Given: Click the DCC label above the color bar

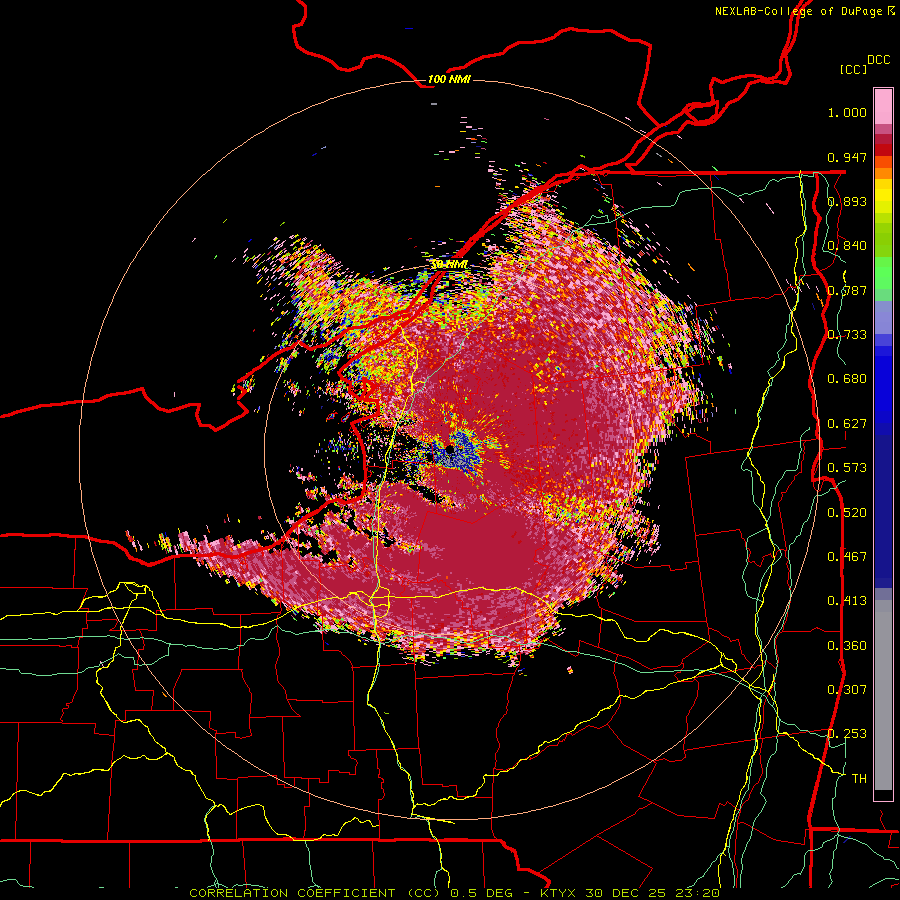Looking at the screenshot, I should pos(879,60).
